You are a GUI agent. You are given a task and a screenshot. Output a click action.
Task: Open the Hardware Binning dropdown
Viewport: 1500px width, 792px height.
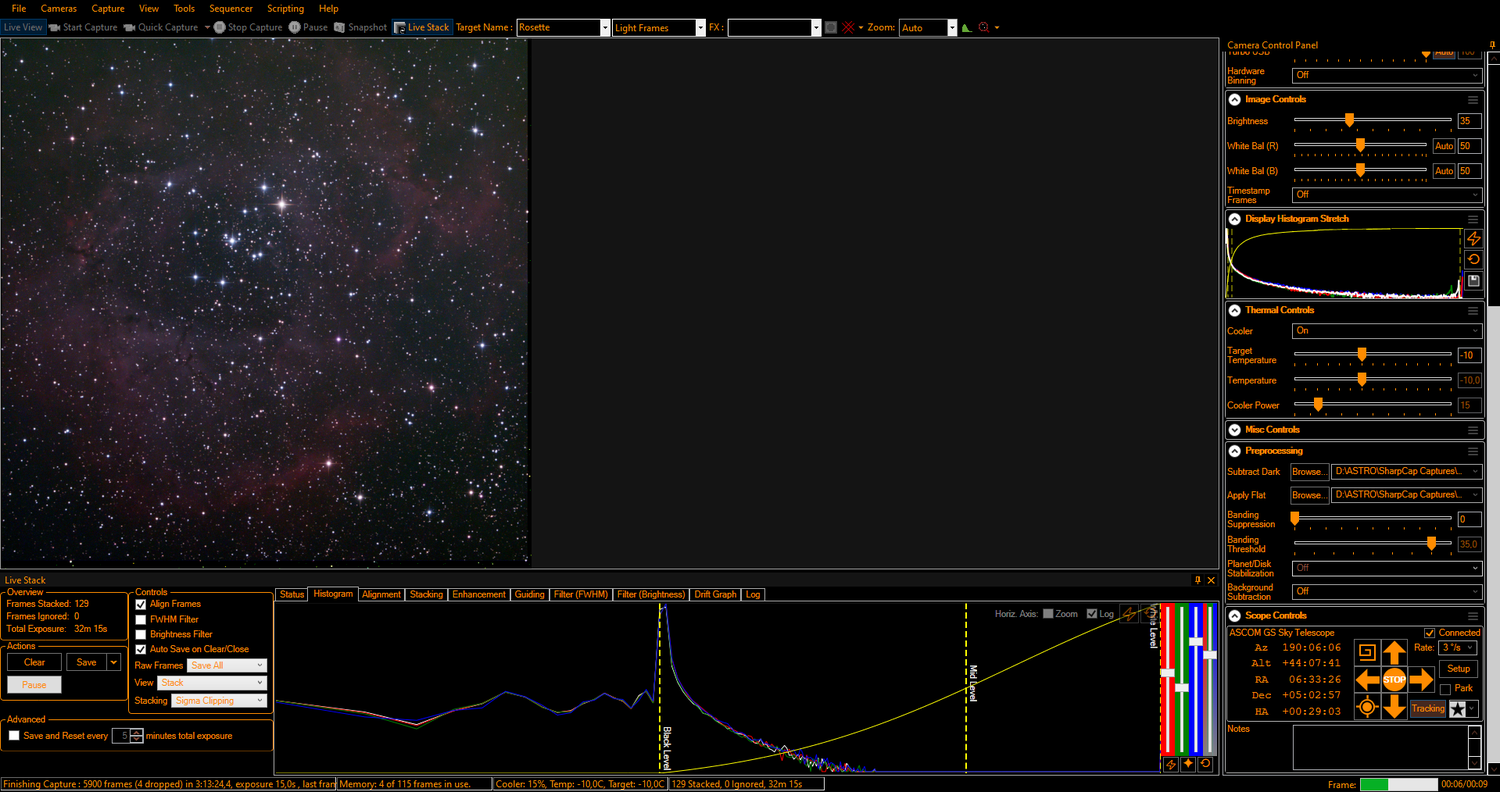coord(1387,75)
